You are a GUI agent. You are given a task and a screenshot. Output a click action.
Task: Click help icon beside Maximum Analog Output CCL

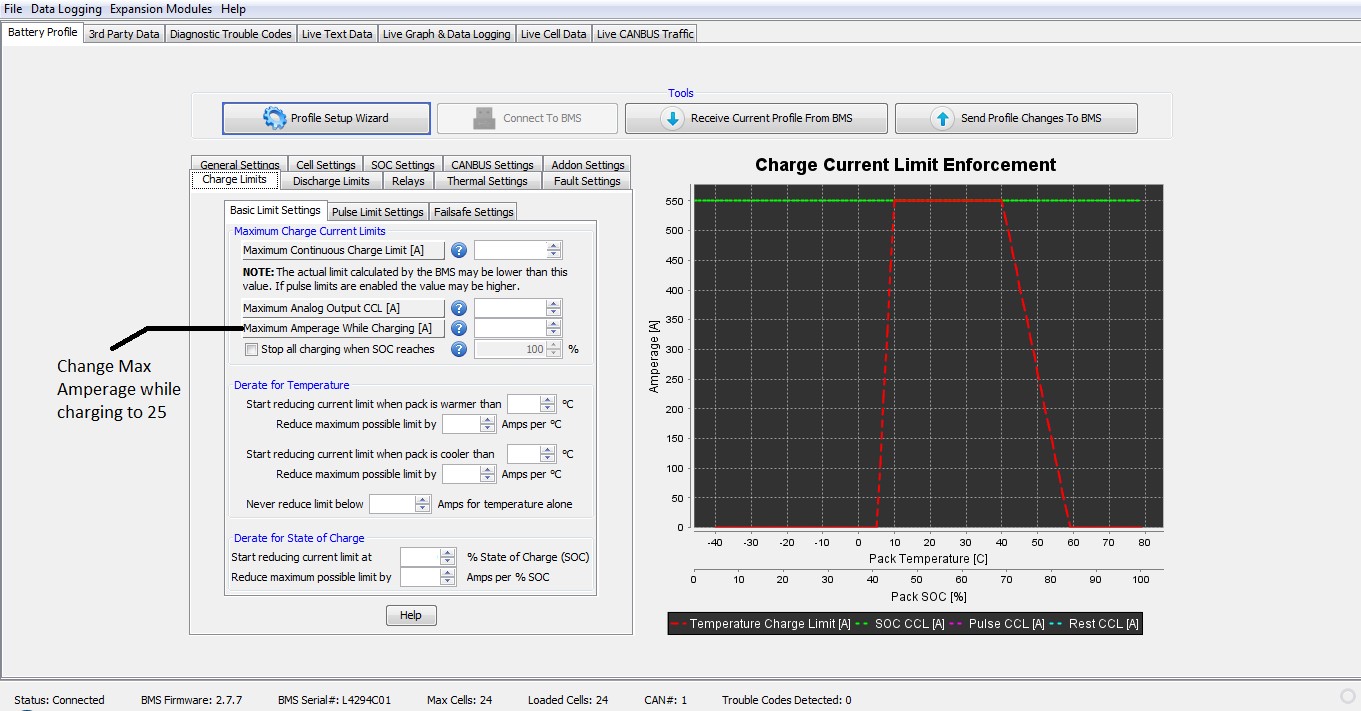pos(459,308)
